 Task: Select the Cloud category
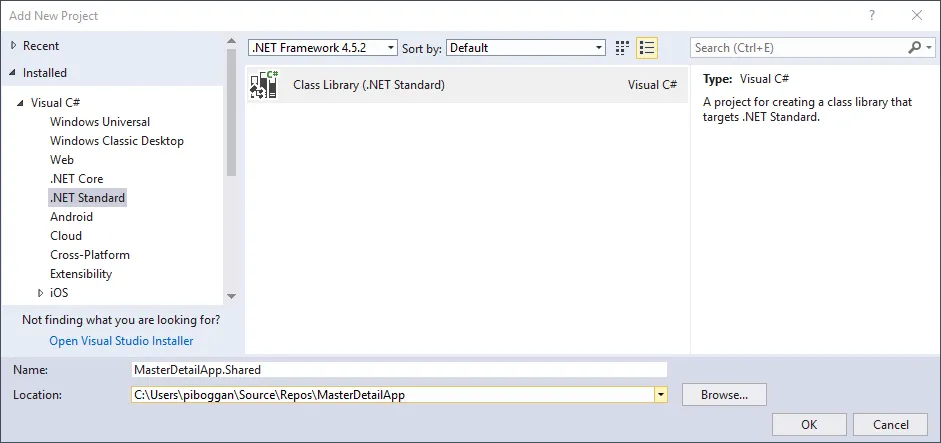(66, 236)
